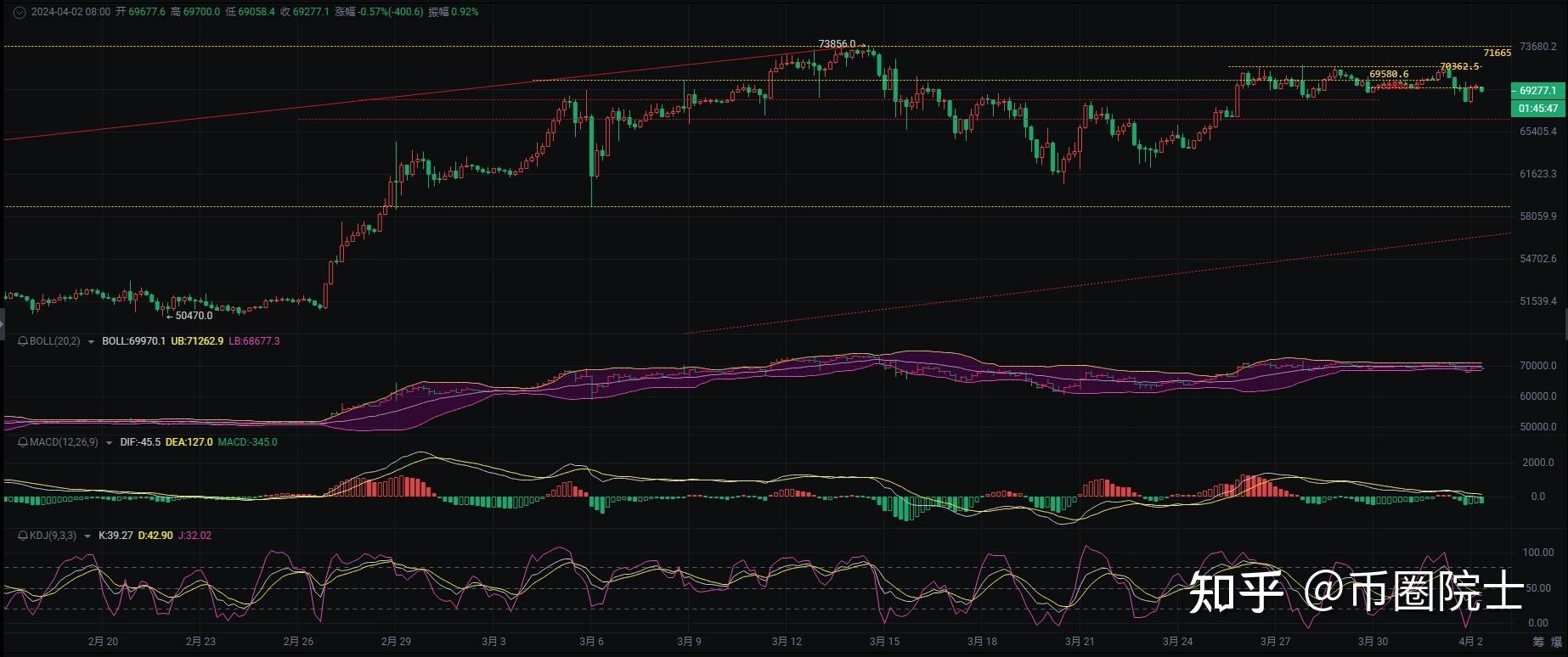
Task: Open the MACD(12,26,9) indicator dropdown arrow
Action: click(x=109, y=443)
